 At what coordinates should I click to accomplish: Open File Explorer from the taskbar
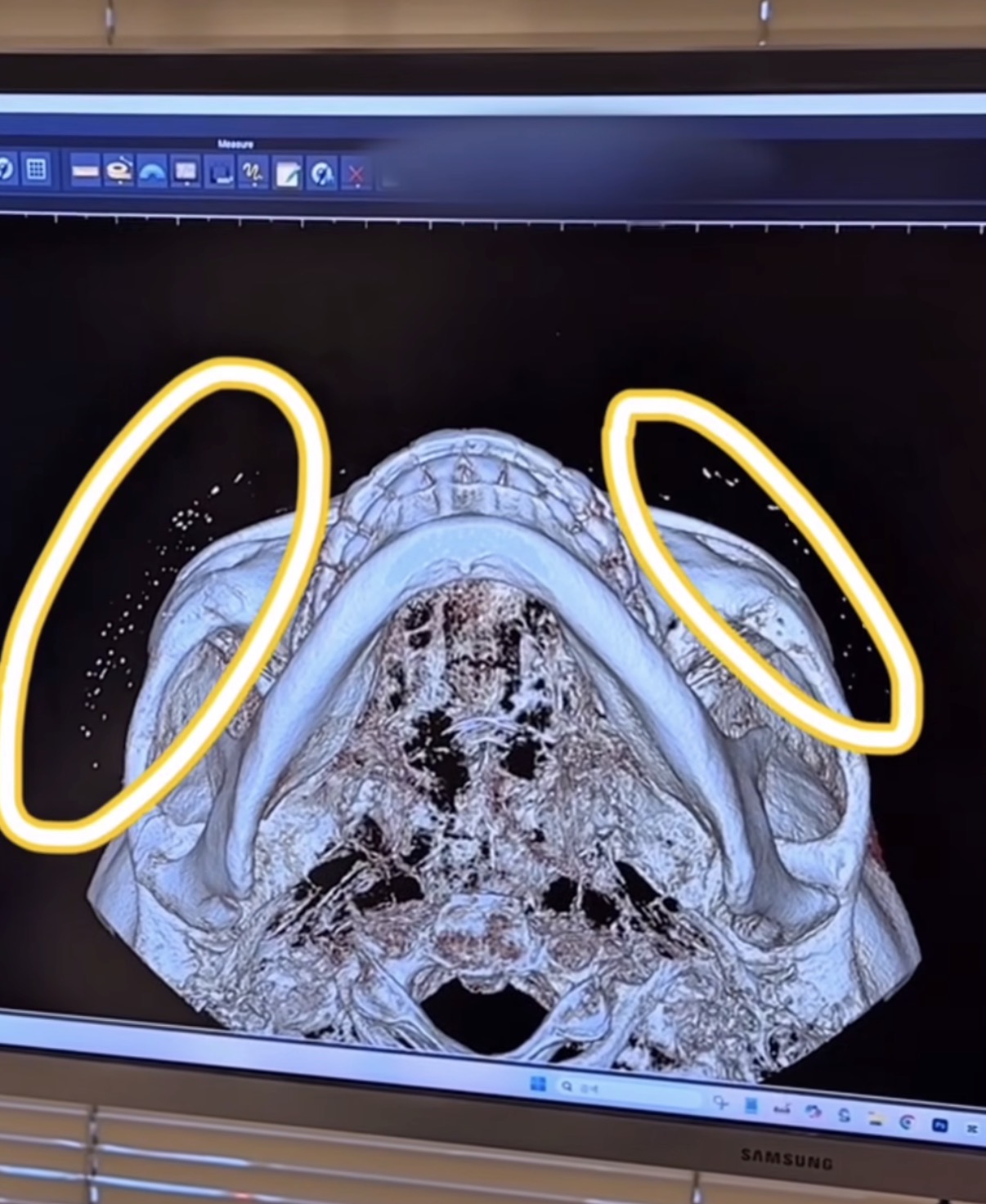coord(876,1118)
